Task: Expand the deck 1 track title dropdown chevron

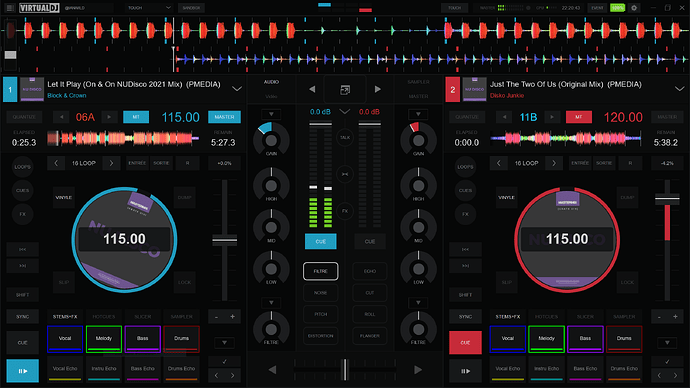Action: click(x=237, y=89)
